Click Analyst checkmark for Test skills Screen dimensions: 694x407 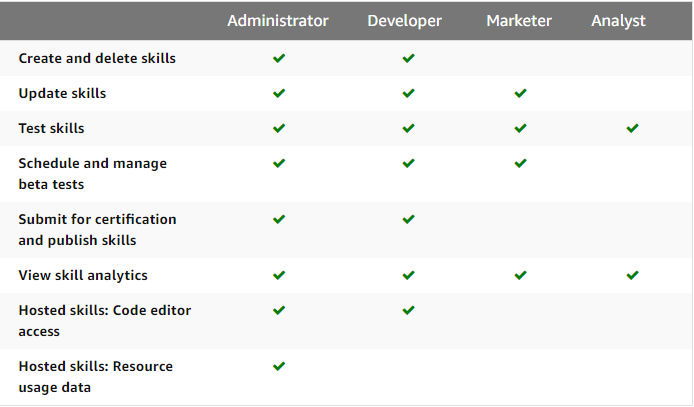coord(632,128)
